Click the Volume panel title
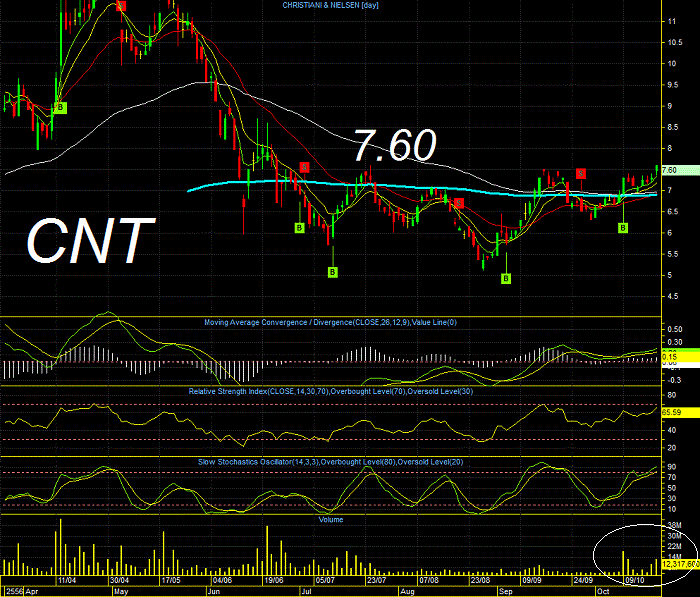Viewport: 700px width, 597px height. pos(331,520)
